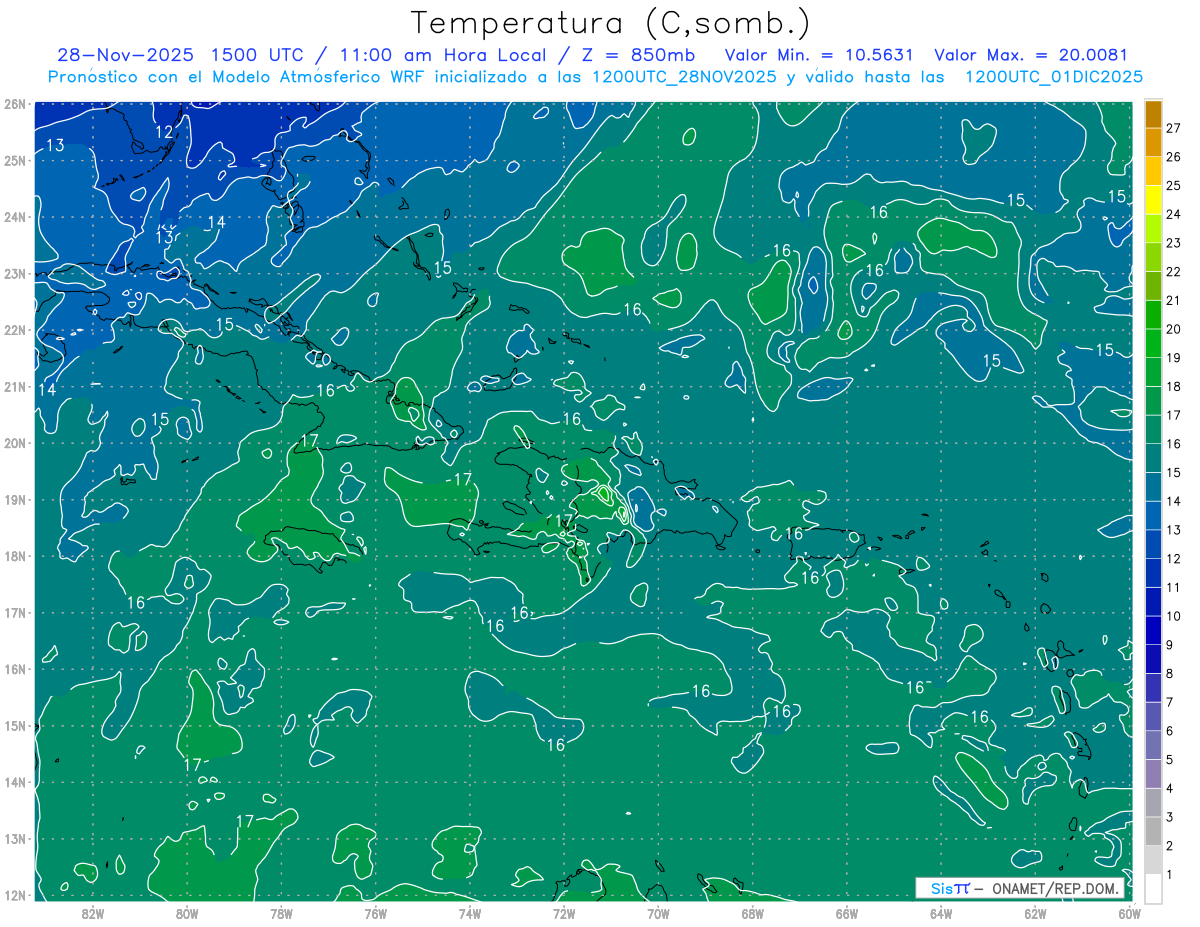Click the 25N latitude axis label
Screen dimensions: 1200x927
point(15,160)
